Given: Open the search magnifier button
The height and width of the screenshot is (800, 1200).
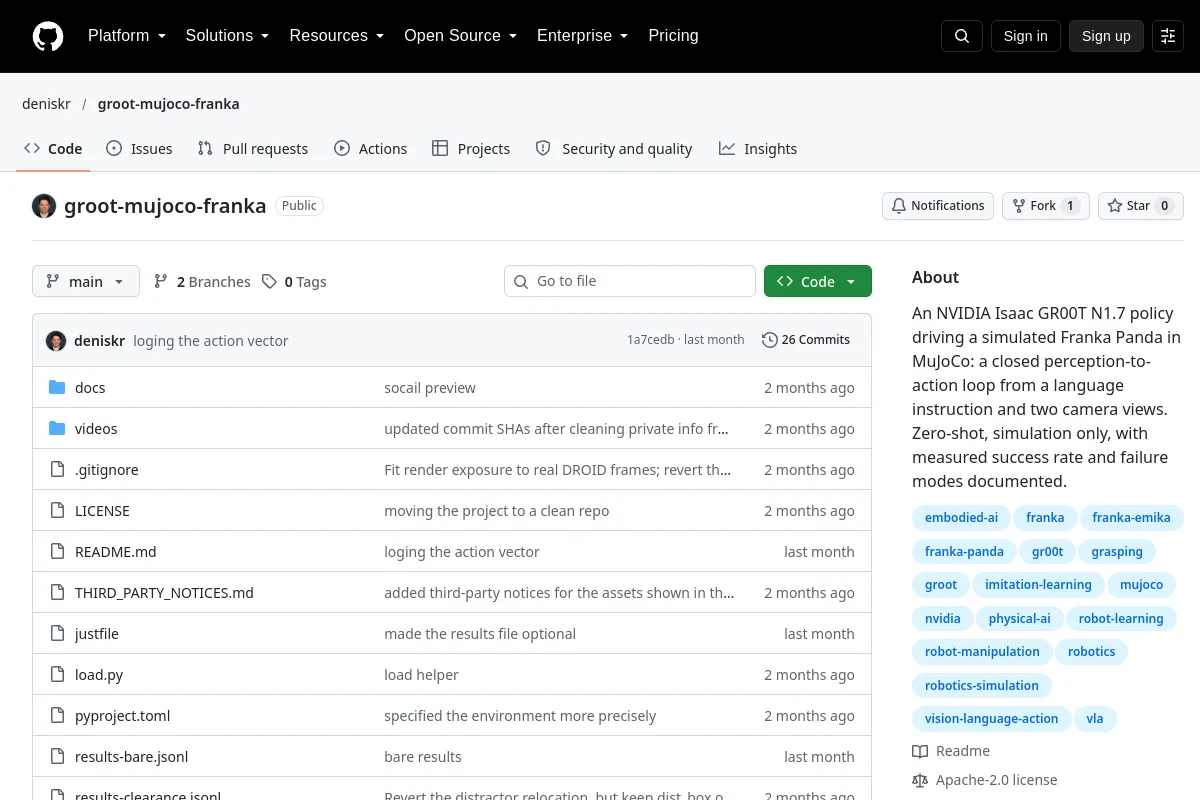Looking at the screenshot, I should coord(962,36).
